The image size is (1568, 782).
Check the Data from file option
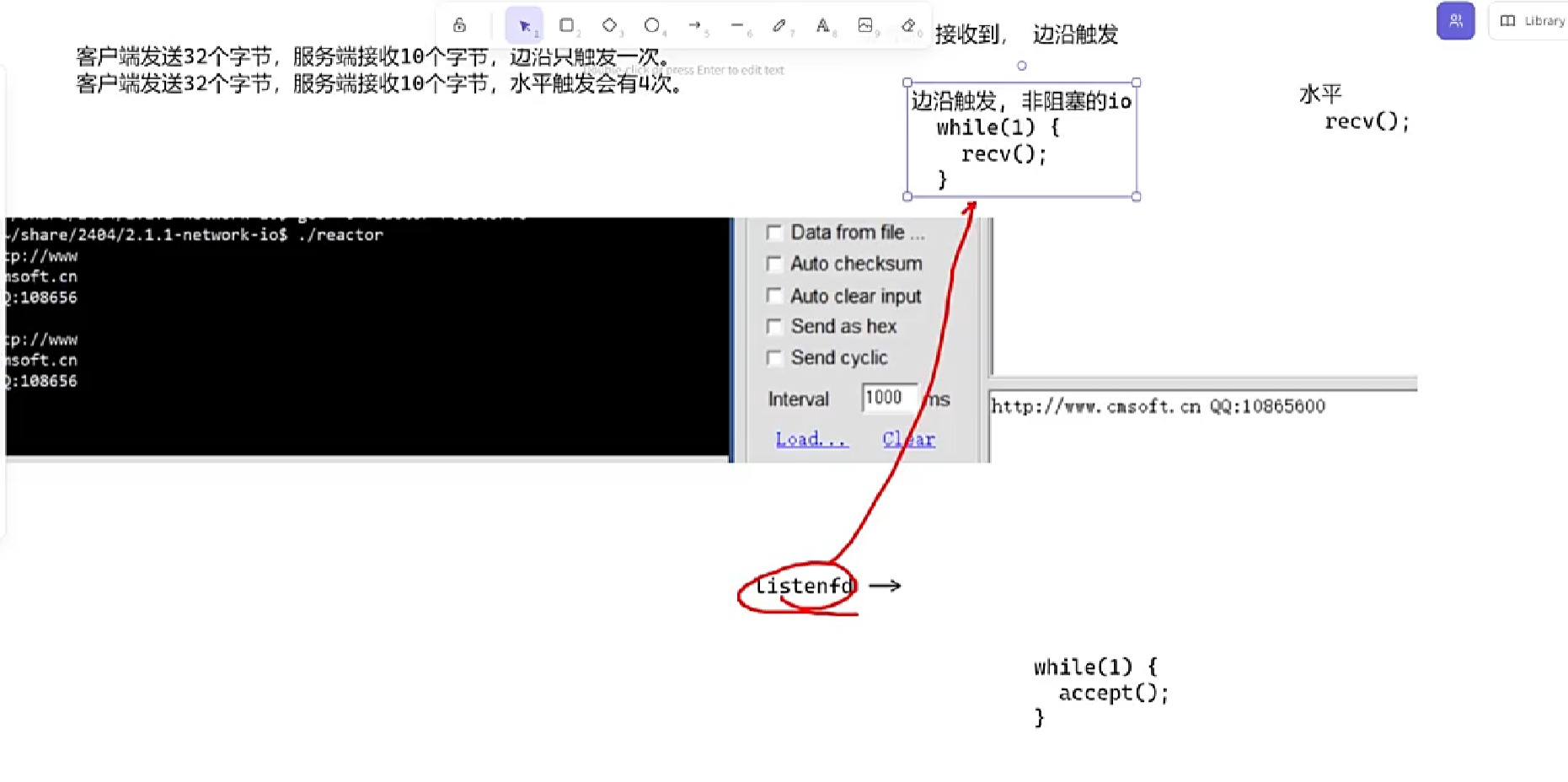tap(774, 233)
